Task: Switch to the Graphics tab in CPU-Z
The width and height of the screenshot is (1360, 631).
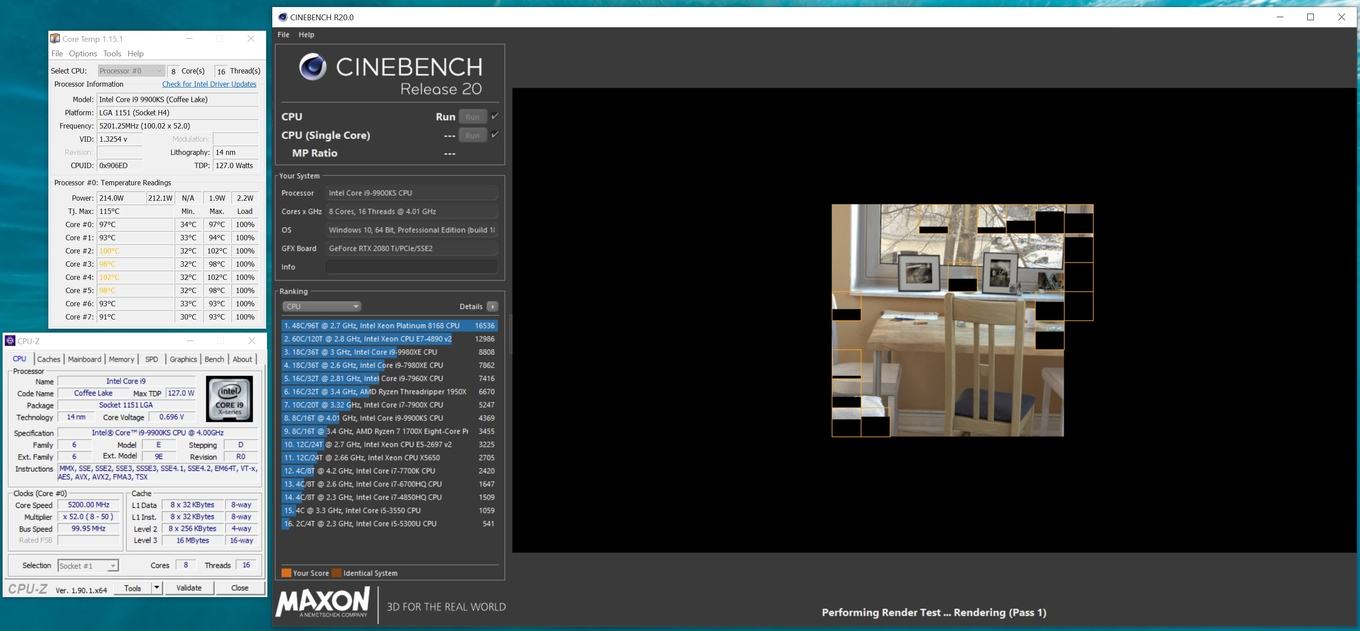Action: (183, 359)
